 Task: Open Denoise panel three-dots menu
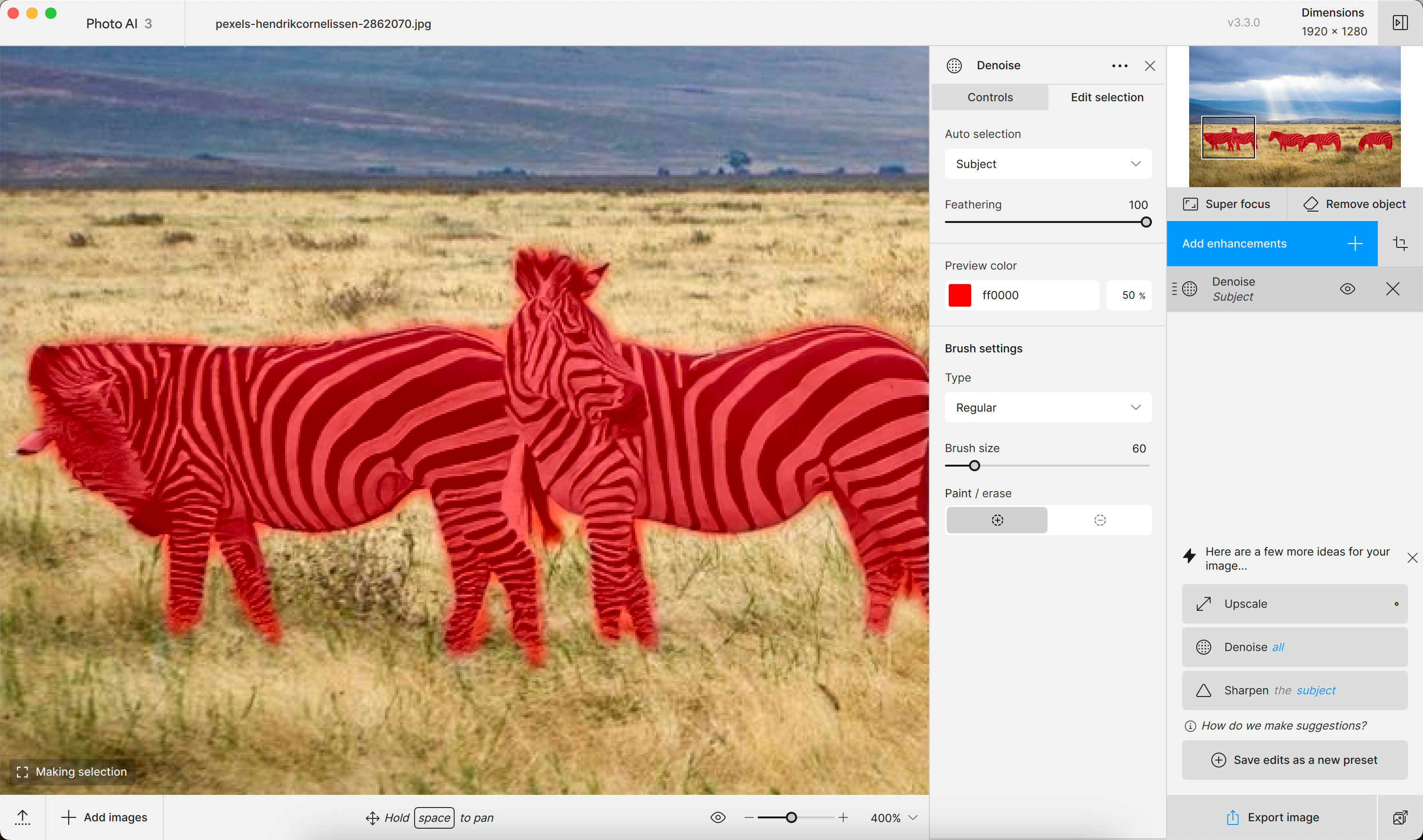pos(1119,66)
